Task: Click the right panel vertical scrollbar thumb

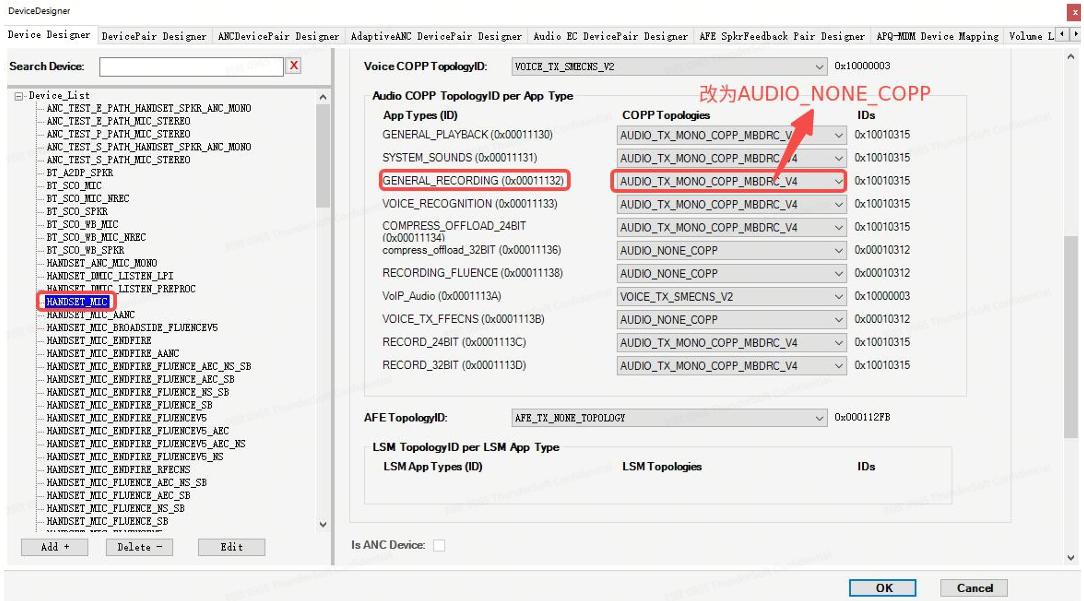Action: (x=1071, y=337)
